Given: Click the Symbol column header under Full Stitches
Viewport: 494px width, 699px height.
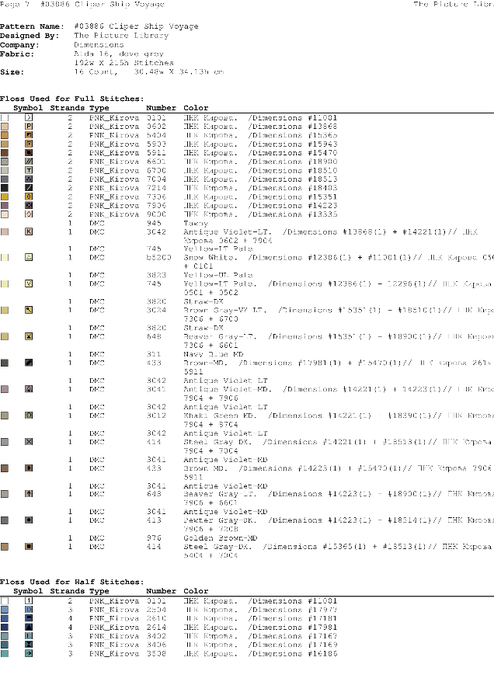Looking at the screenshot, I should coord(28,108).
